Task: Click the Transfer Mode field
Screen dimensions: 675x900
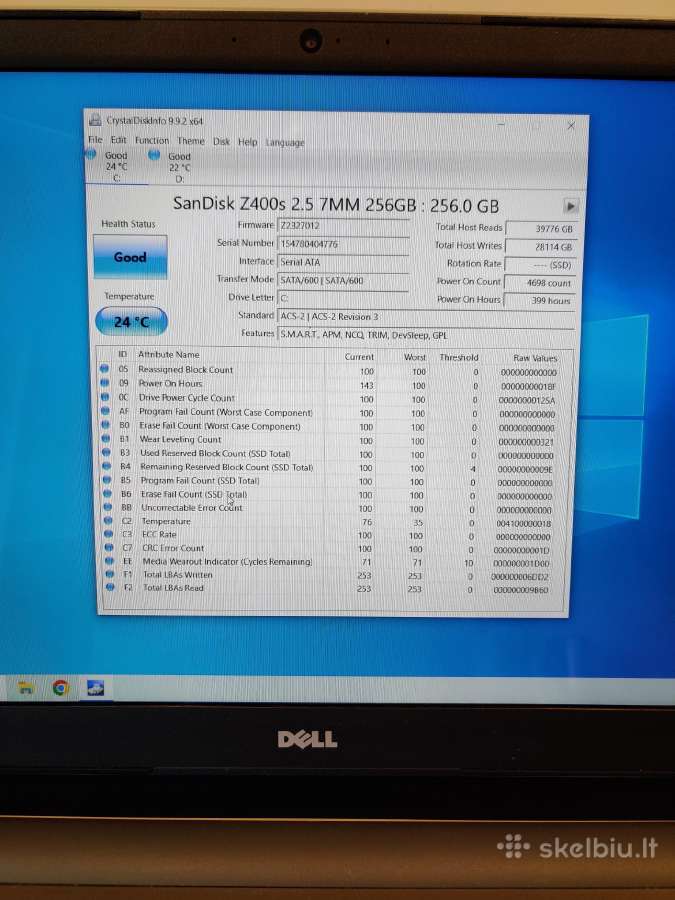Action: [343, 281]
